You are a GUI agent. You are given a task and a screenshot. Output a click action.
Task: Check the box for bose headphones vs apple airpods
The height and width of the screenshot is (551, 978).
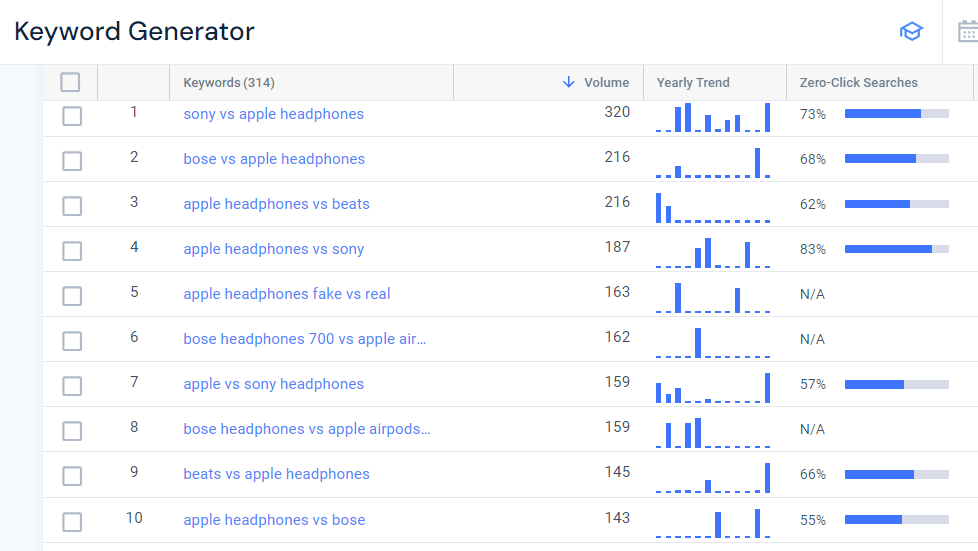(x=72, y=431)
